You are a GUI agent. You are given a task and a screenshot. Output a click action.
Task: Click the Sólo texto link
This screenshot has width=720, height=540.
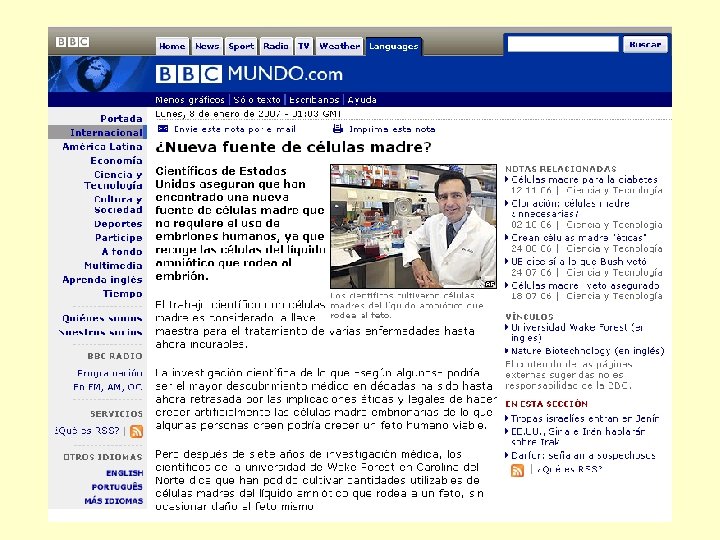tap(257, 100)
